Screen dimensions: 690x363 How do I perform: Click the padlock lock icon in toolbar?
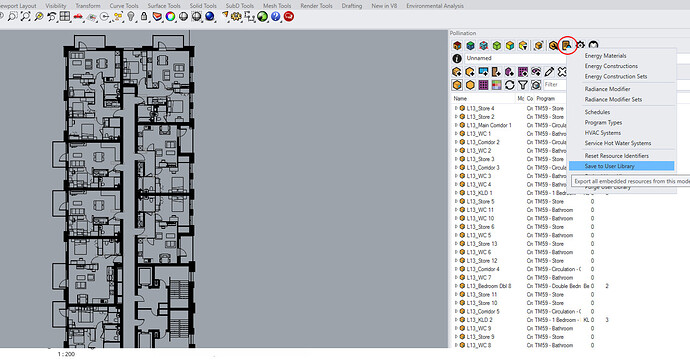click(x=144, y=17)
